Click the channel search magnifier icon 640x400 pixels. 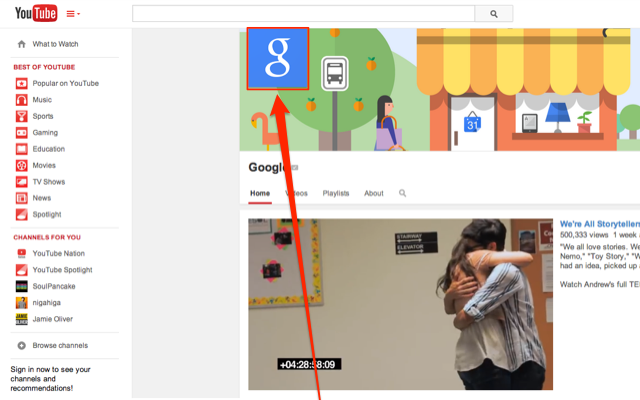coord(402,193)
